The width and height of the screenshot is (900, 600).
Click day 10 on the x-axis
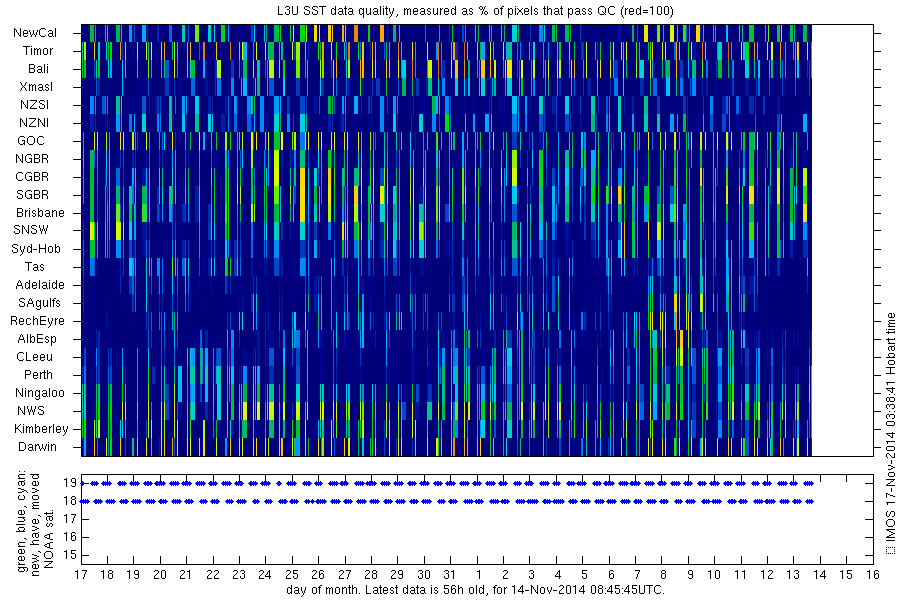coord(713,575)
